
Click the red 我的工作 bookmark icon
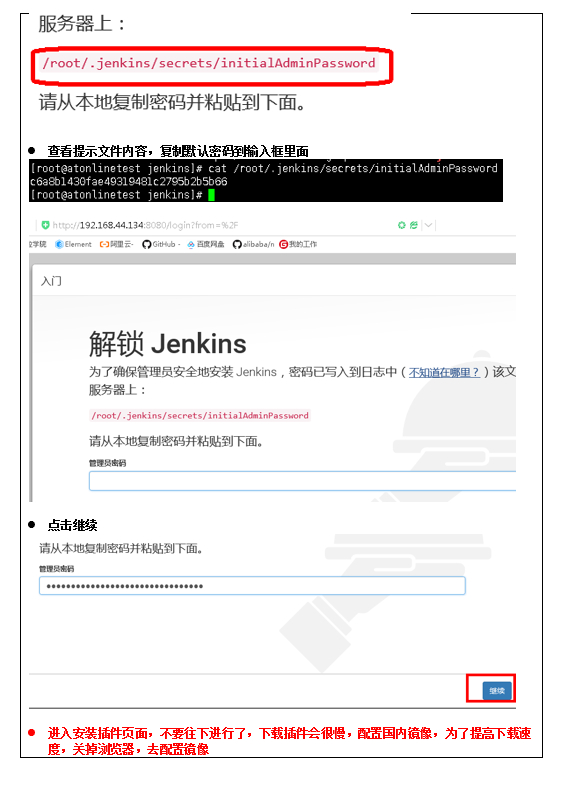point(283,244)
